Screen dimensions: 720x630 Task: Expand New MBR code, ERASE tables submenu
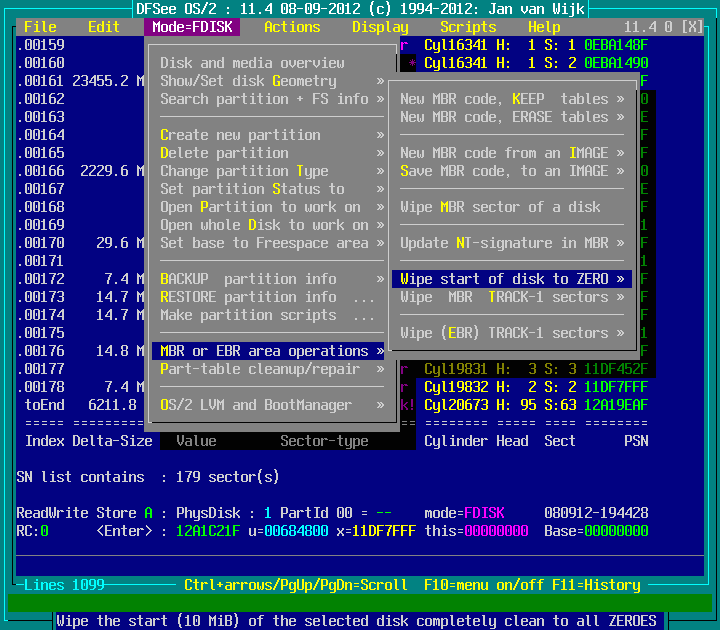click(x=511, y=117)
